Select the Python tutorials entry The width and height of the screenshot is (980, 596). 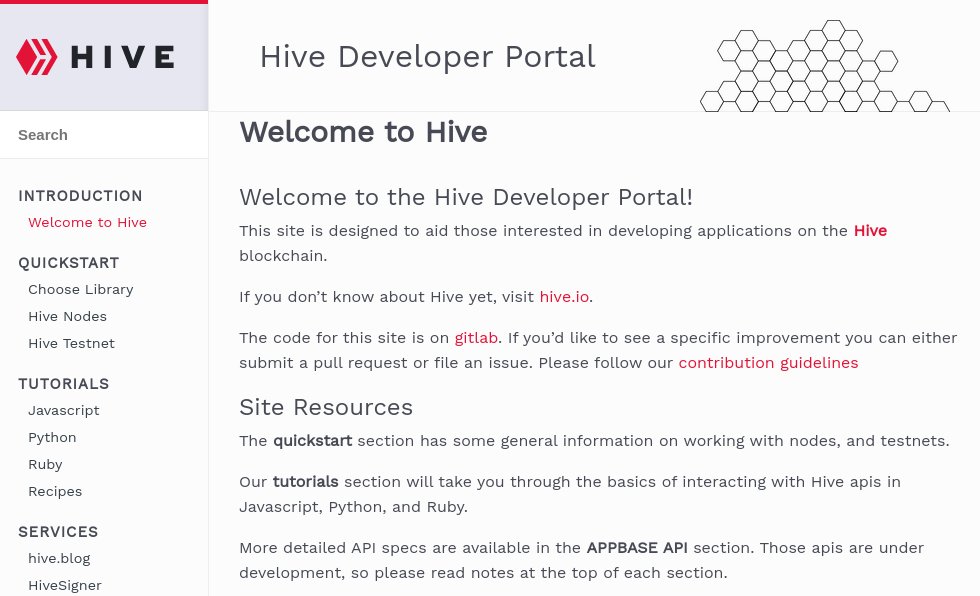(x=52, y=437)
